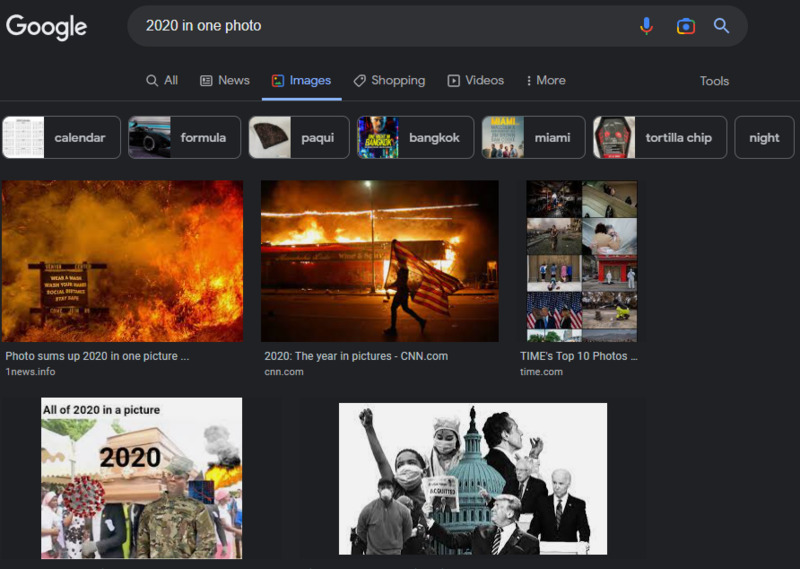Choose the bangkok suggestion chip
800x569 pixels.
pyautogui.click(x=414, y=138)
